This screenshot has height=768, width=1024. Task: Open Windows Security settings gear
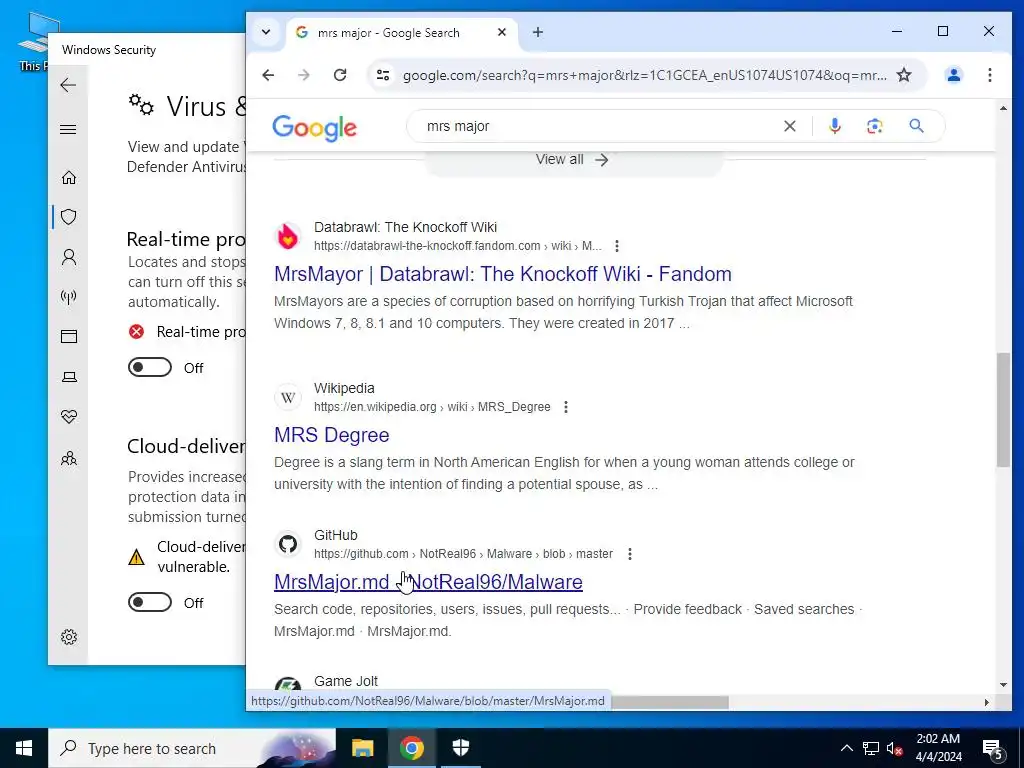pos(69,637)
